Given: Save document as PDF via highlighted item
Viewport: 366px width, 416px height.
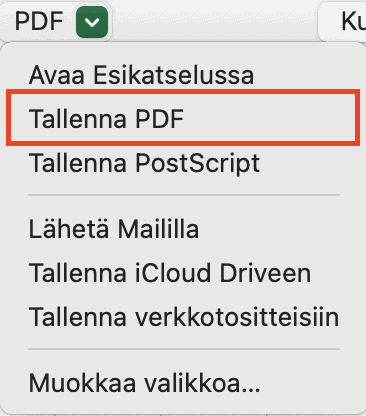Looking at the screenshot, I should pos(183,118).
